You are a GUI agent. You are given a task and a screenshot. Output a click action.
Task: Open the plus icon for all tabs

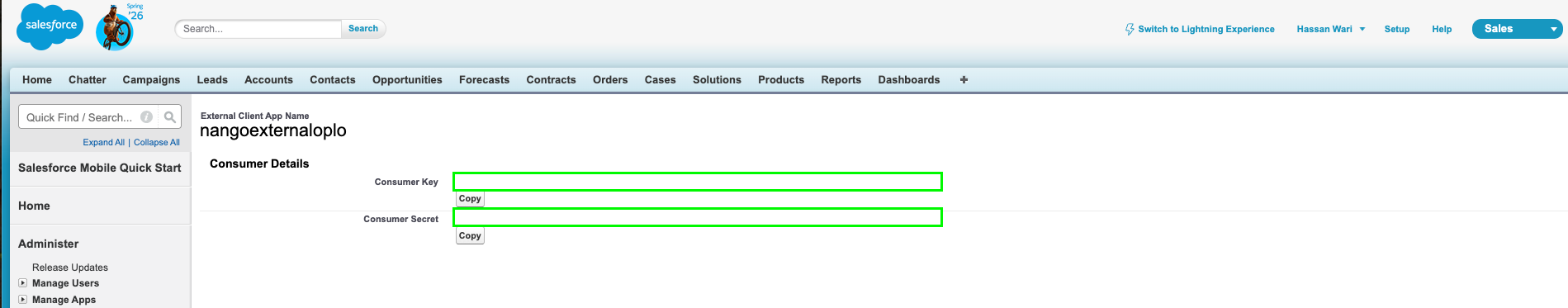[x=964, y=79]
